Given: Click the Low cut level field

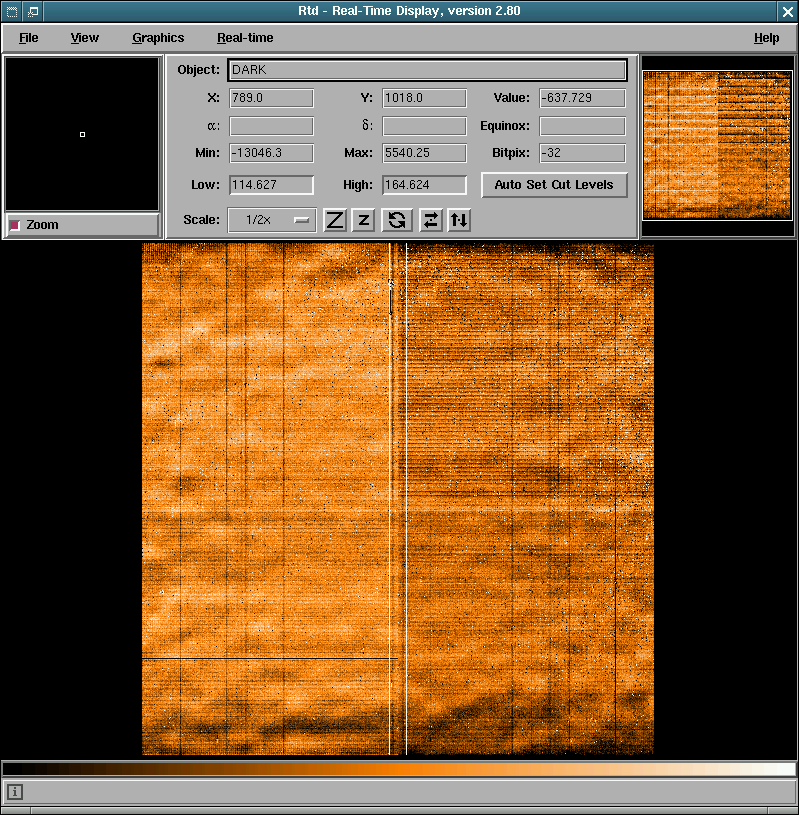Looking at the screenshot, I should 271,185.
